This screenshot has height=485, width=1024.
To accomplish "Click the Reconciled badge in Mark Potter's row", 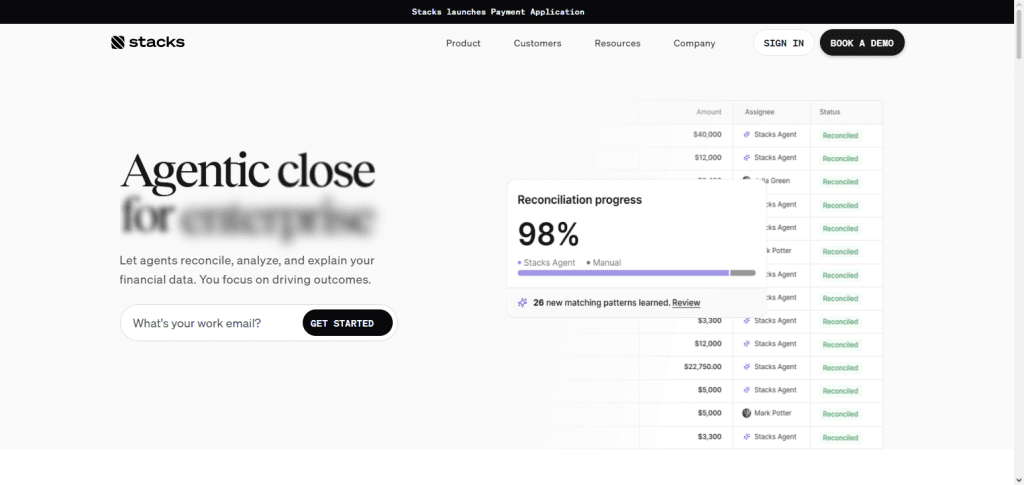I will pyautogui.click(x=840, y=415).
